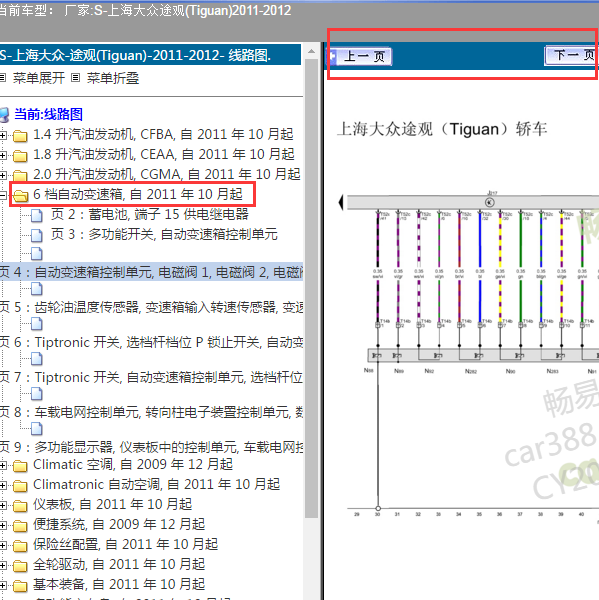Open 1.8 升汽油发动机, CEAA folder
This screenshot has width=599, height=600.
(164, 154)
